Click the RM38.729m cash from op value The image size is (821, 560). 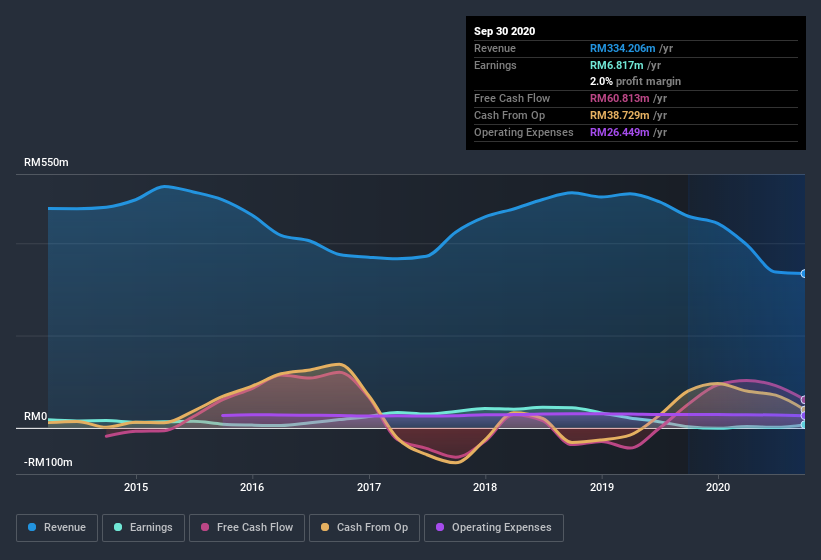[x=619, y=115]
